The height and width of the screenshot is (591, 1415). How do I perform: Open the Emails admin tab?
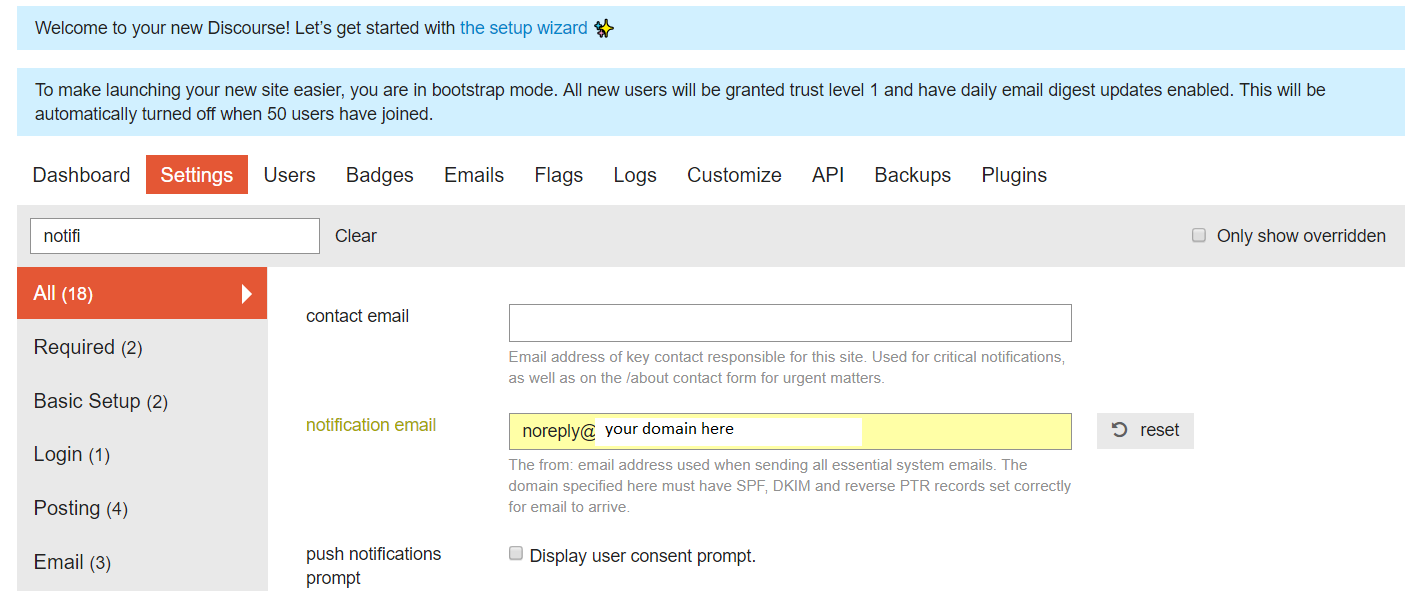(x=474, y=175)
